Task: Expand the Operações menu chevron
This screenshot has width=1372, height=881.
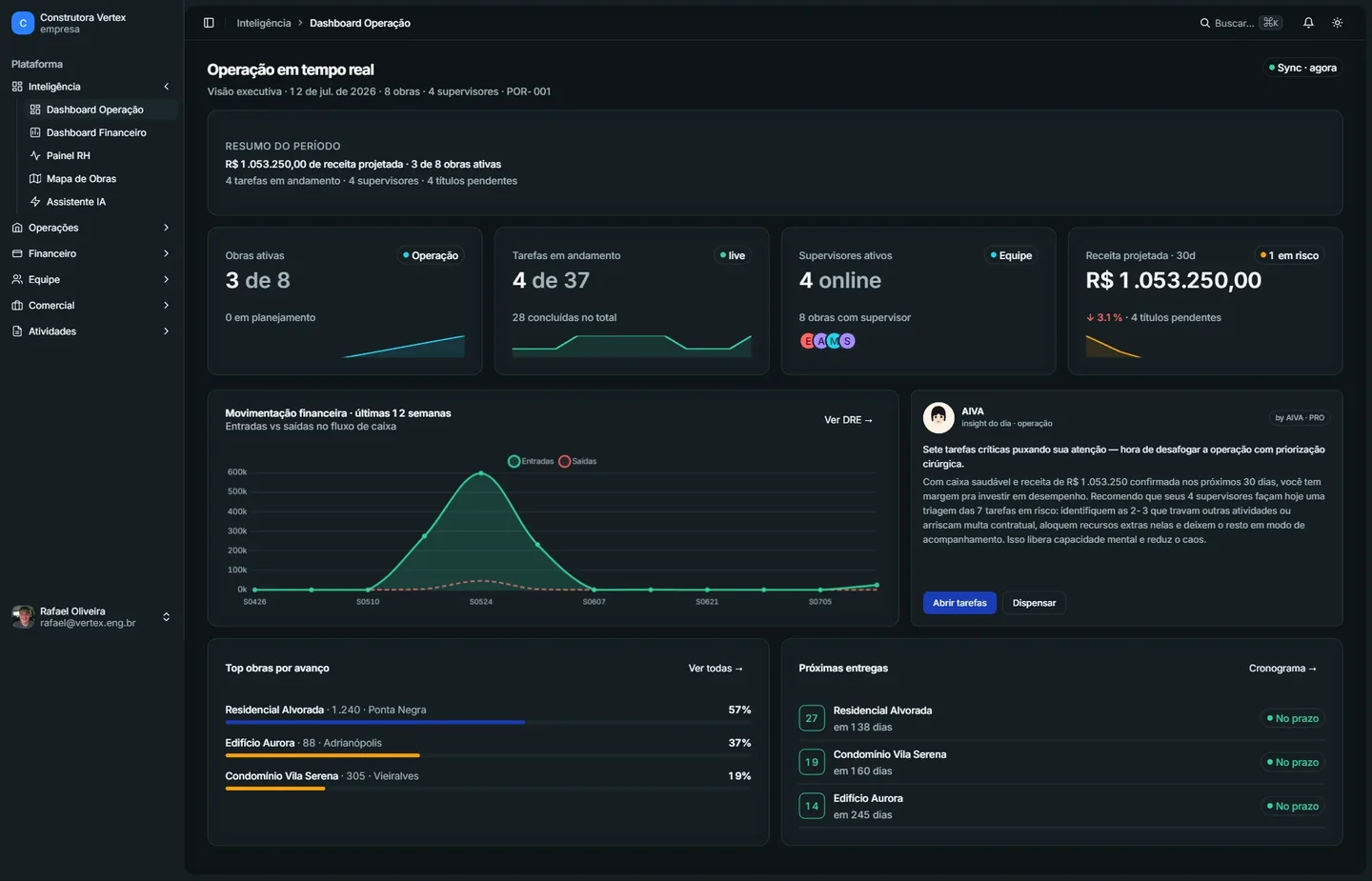Action: [167, 228]
